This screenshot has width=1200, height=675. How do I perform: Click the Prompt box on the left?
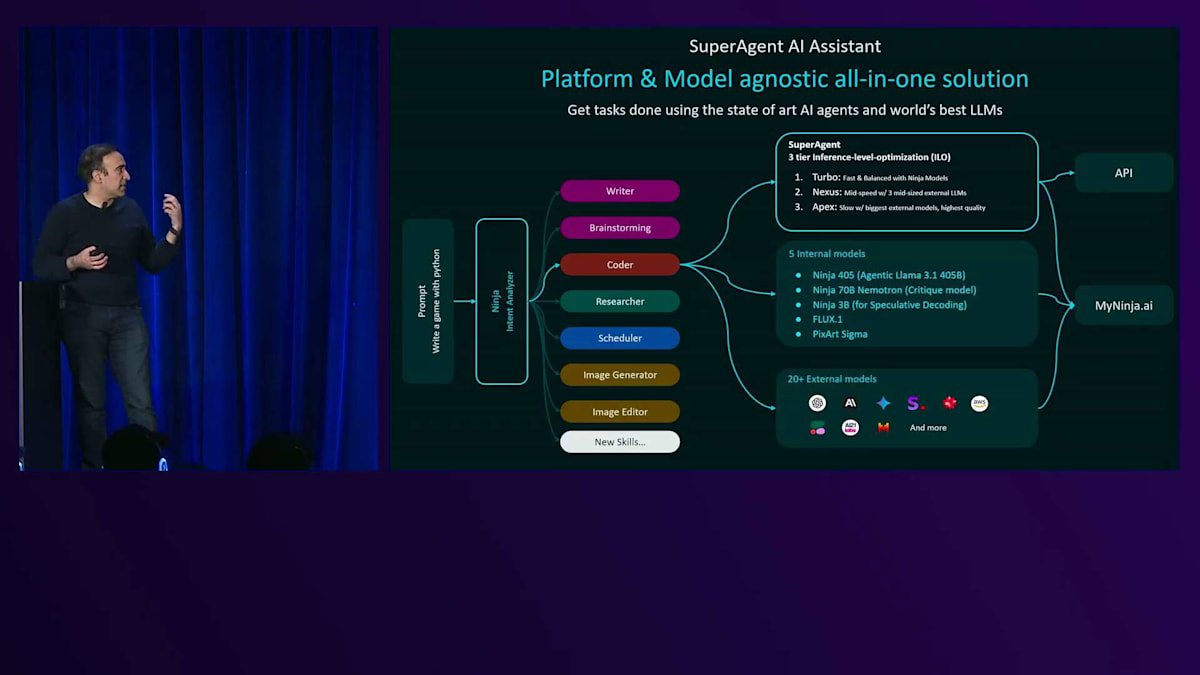tap(428, 301)
